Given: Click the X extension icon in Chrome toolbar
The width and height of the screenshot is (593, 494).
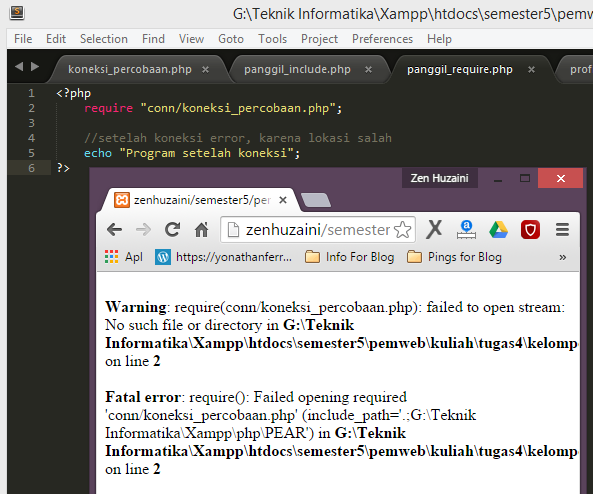Looking at the screenshot, I should click(434, 230).
